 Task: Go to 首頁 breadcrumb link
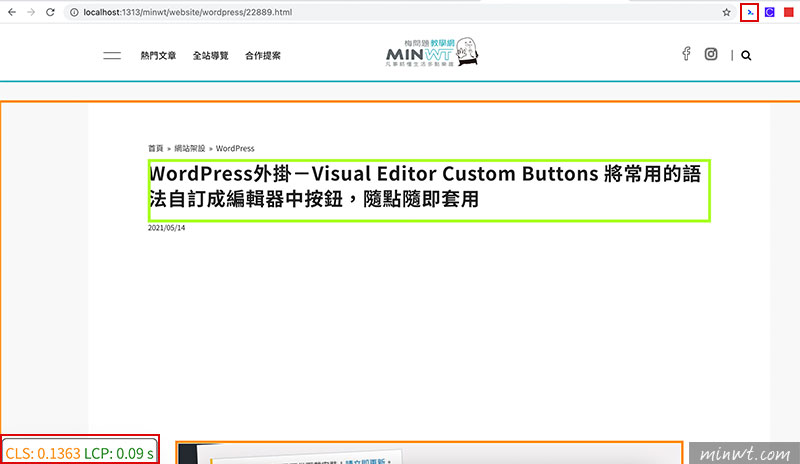(x=156, y=149)
